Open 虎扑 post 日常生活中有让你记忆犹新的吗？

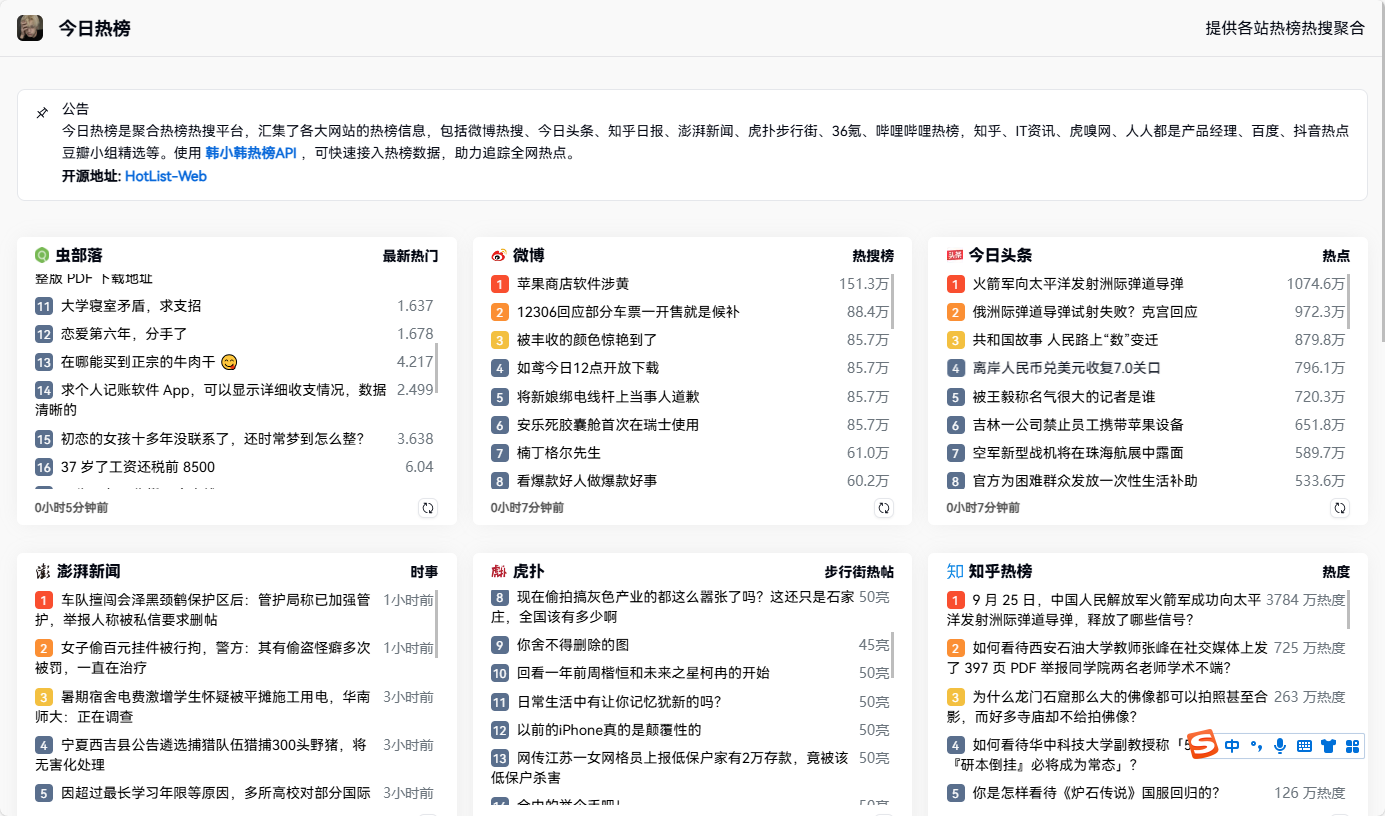click(x=619, y=702)
